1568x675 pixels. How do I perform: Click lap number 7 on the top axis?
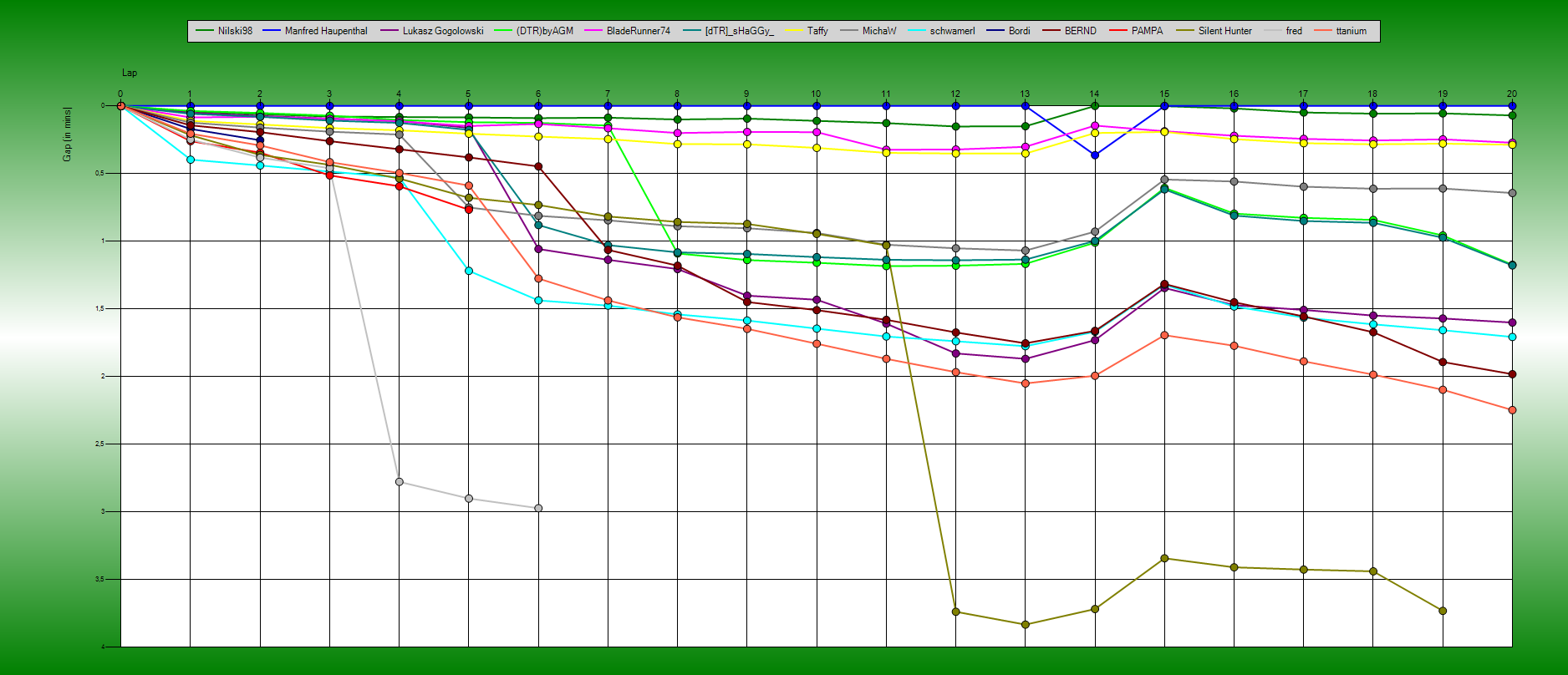click(608, 94)
